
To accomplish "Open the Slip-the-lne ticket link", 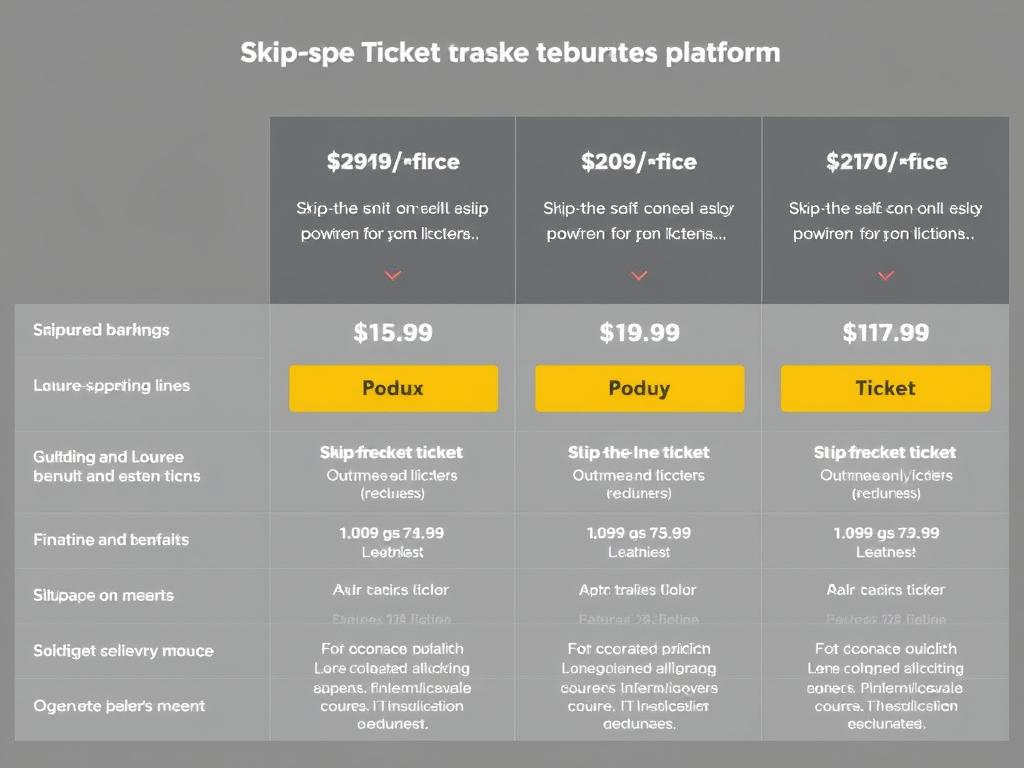I will click(638, 453).
